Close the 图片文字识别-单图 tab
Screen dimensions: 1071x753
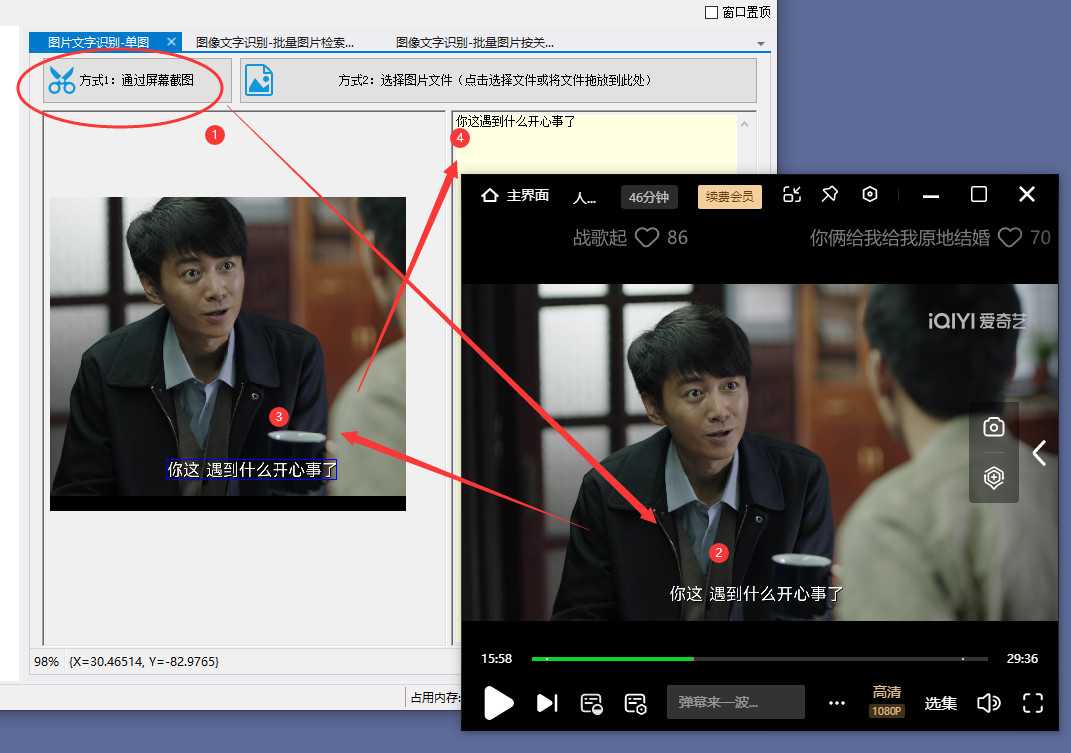171,42
